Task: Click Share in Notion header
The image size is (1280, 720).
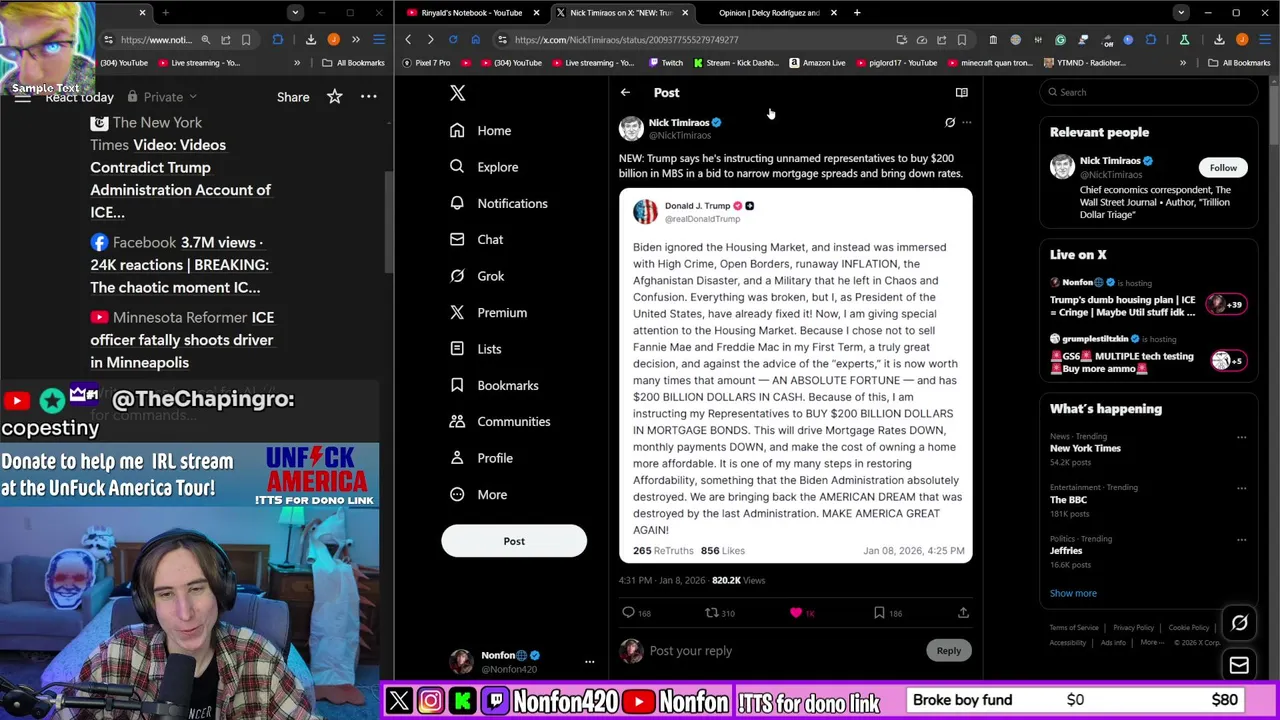Action: point(293,97)
